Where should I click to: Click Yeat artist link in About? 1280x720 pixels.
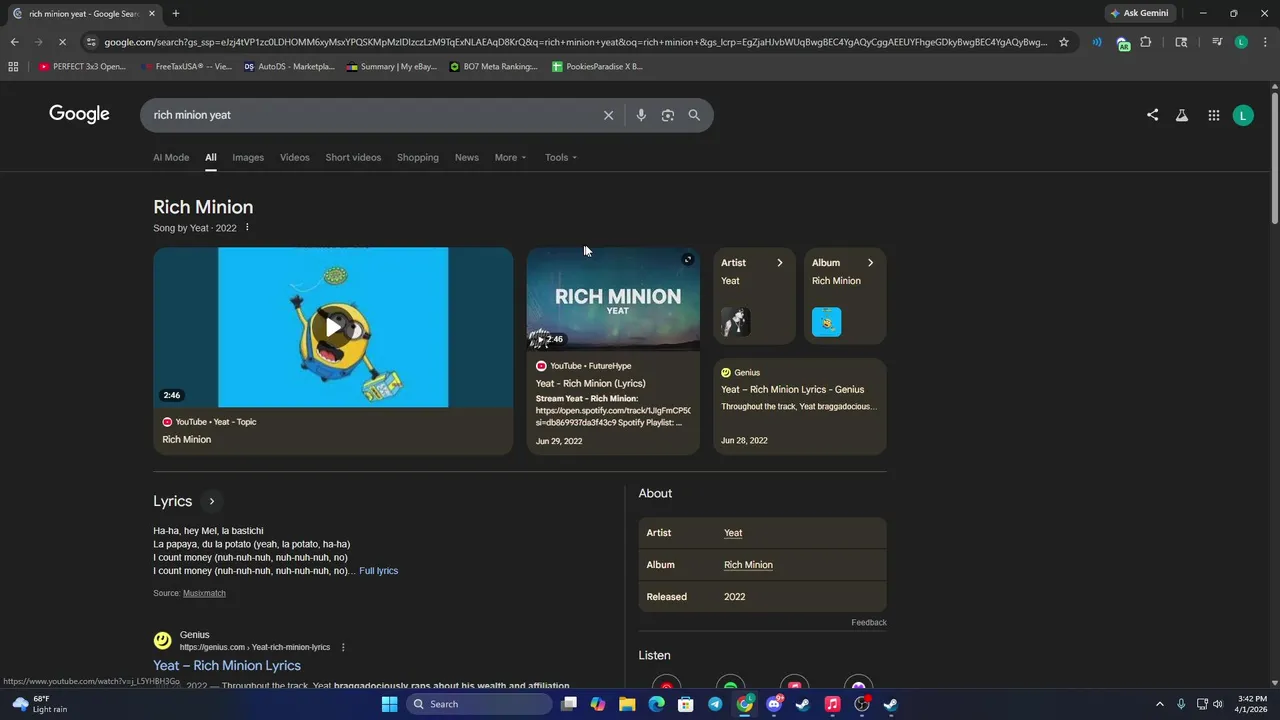733,533
